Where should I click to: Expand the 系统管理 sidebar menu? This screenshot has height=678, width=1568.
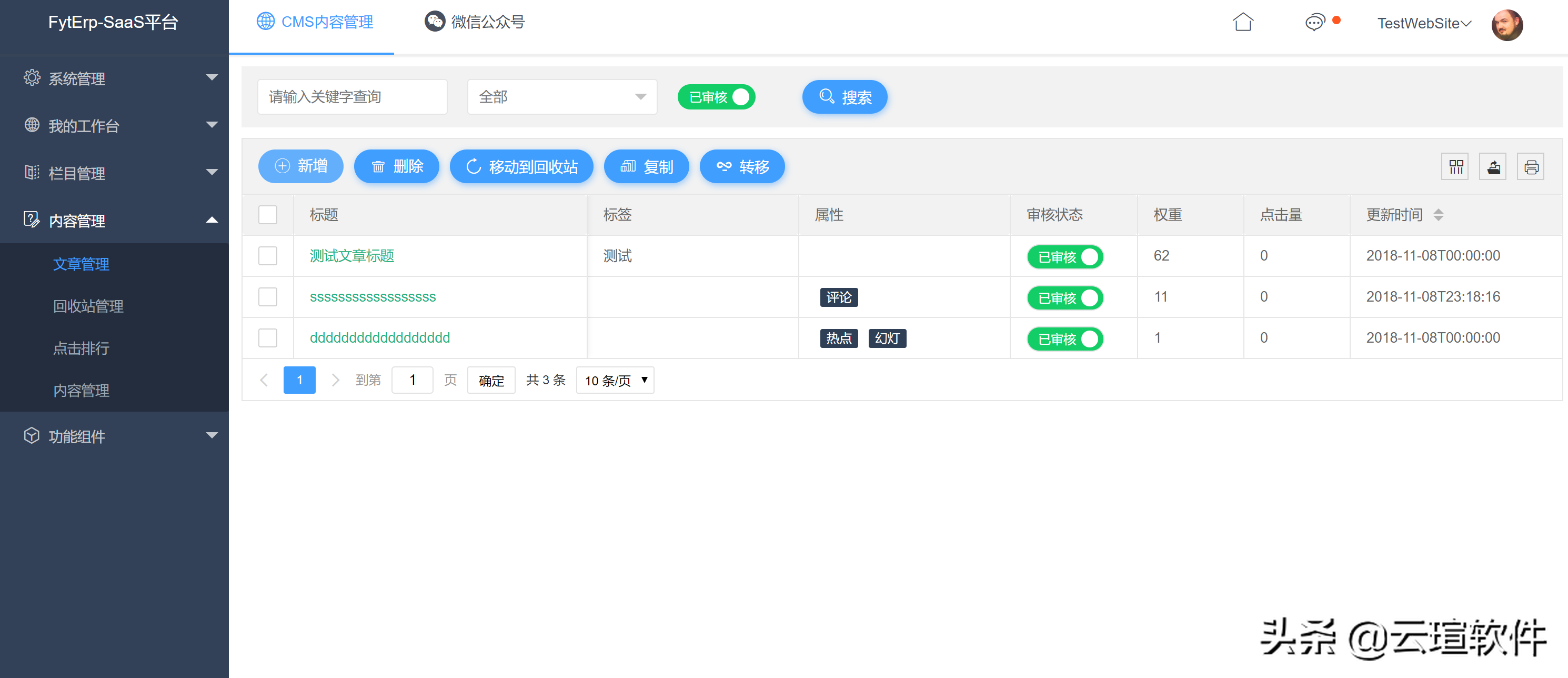pos(114,78)
